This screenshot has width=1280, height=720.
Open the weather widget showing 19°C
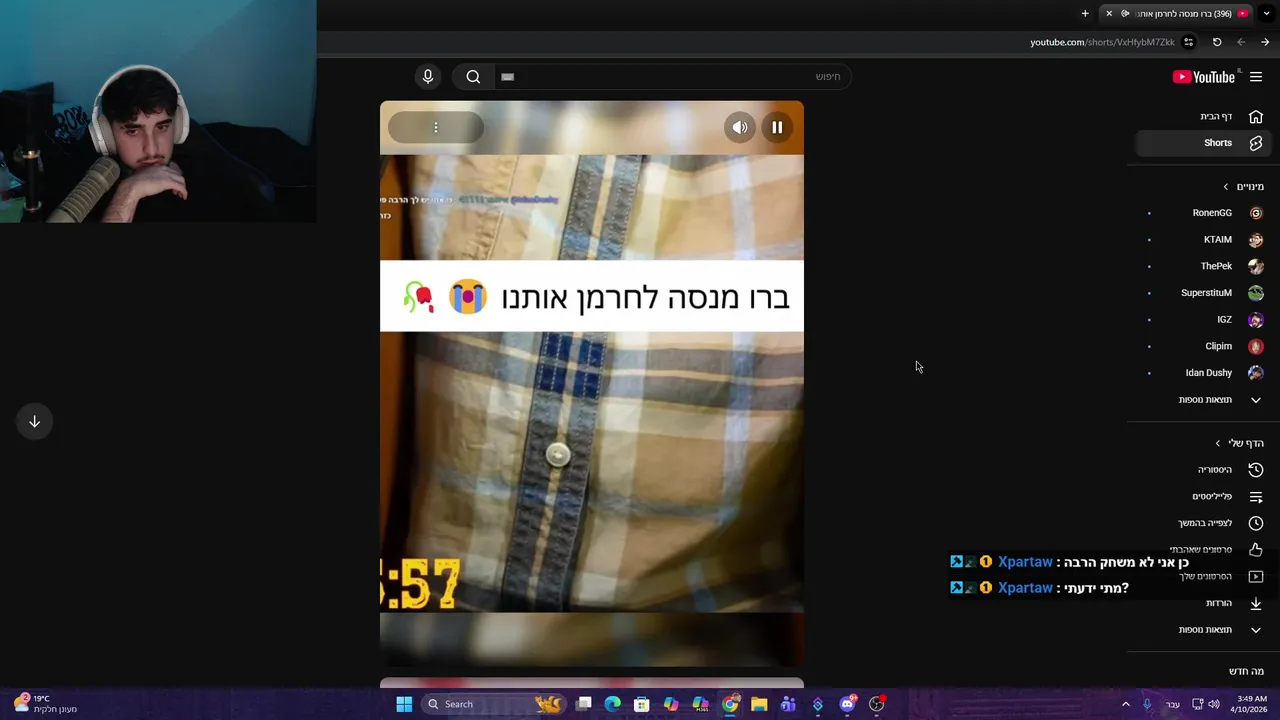44,704
